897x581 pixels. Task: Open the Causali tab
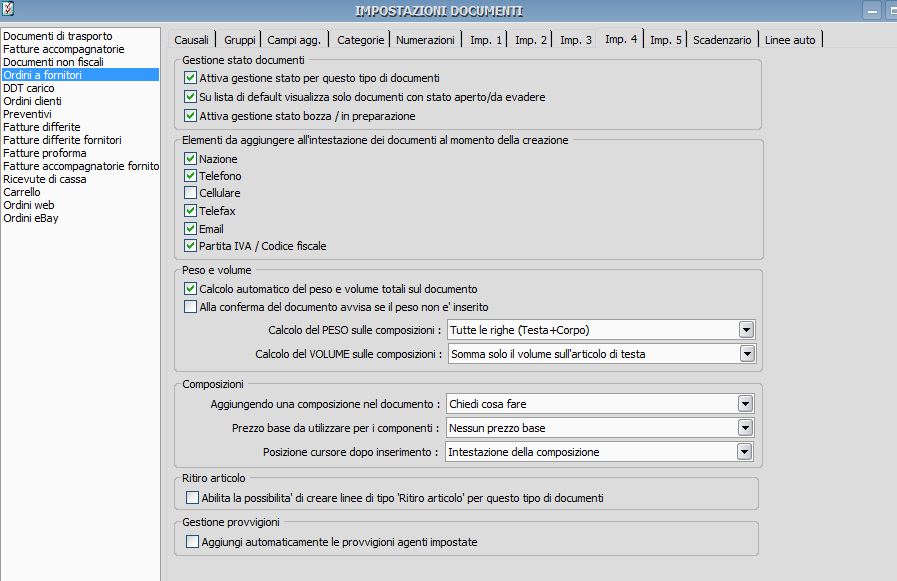(x=192, y=40)
